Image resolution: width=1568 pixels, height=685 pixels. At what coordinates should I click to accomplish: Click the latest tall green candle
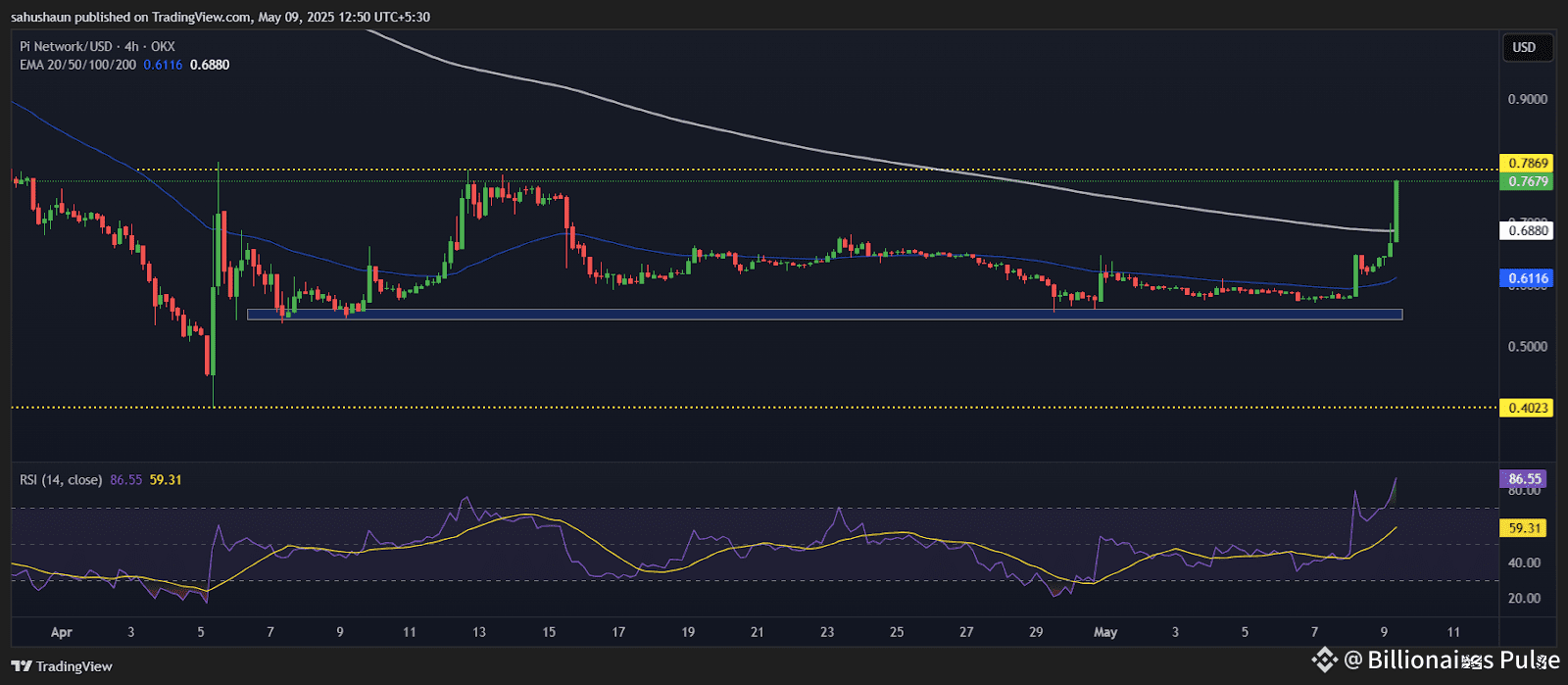pos(1395,211)
